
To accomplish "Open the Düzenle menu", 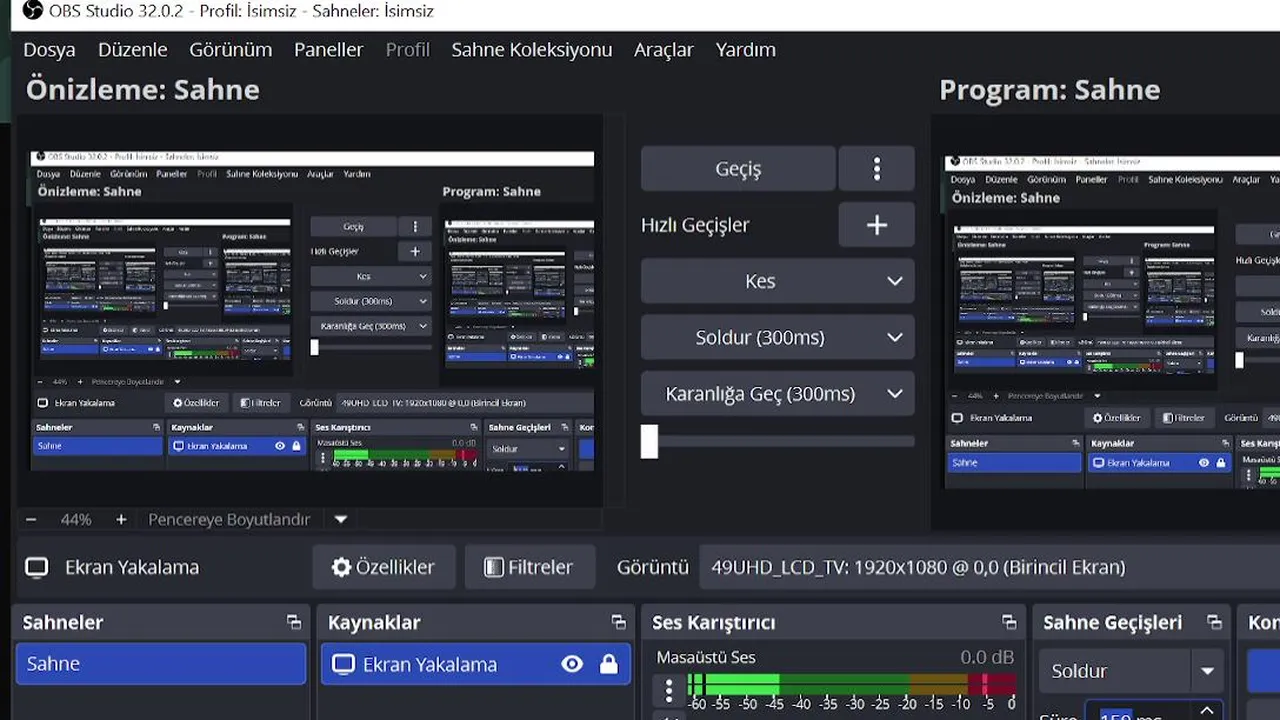I will tap(132, 49).
